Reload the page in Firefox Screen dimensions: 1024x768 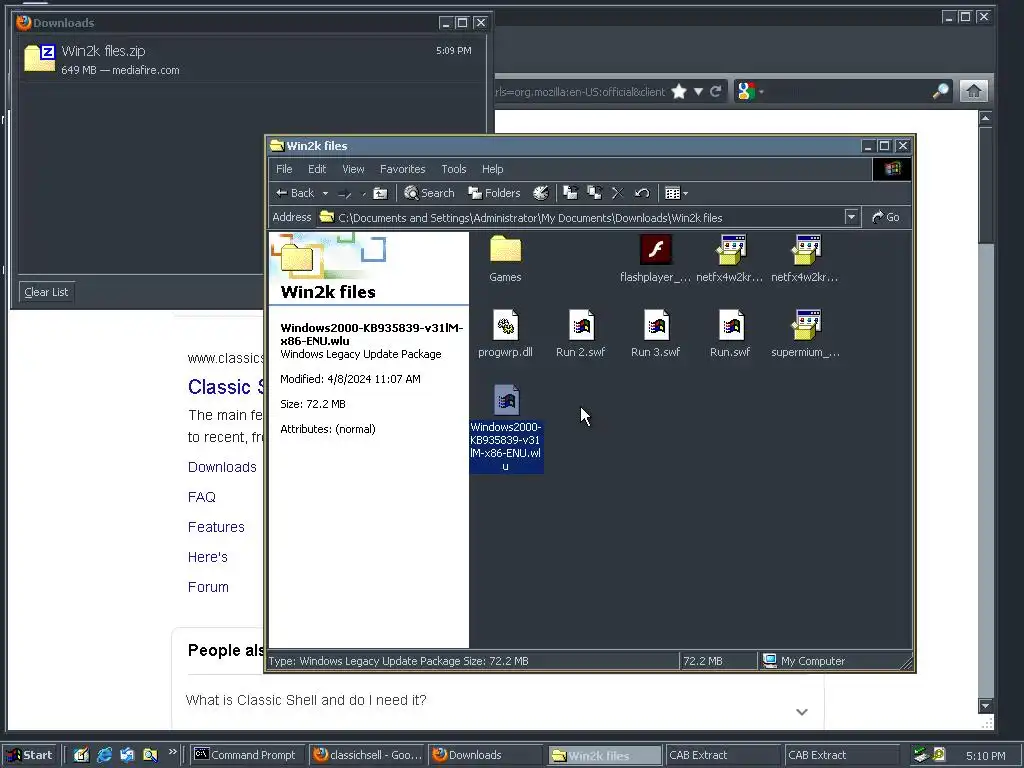click(716, 91)
